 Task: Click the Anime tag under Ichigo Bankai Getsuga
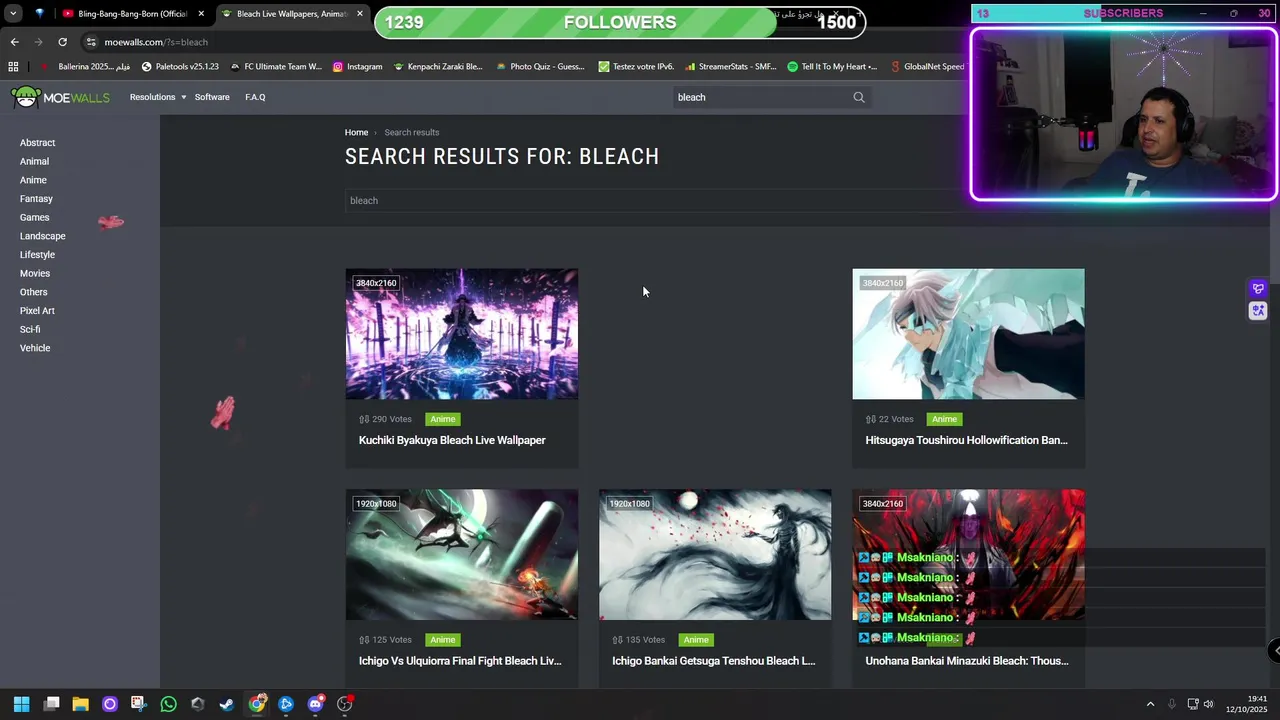click(x=696, y=640)
